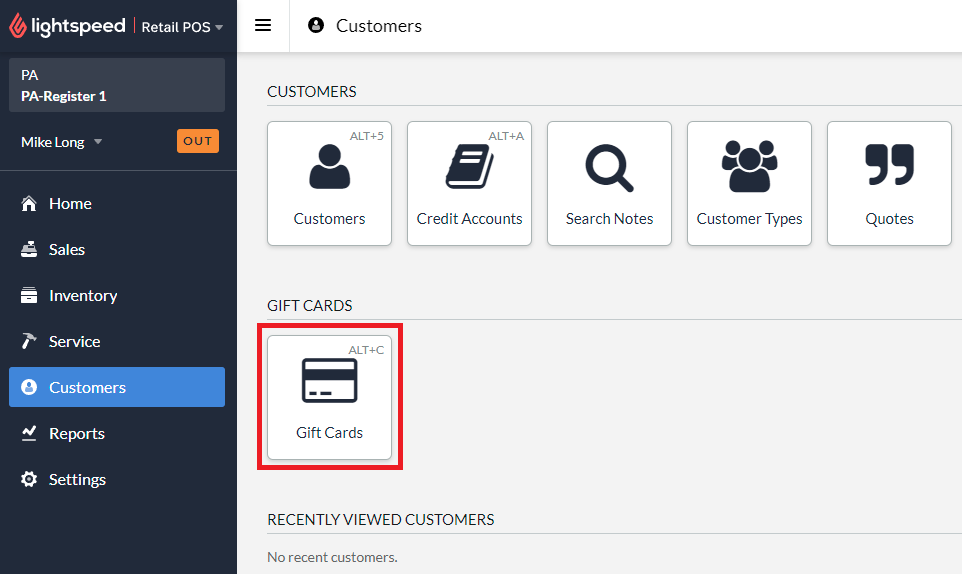Open the Sales sidebar section

(67, 249)
